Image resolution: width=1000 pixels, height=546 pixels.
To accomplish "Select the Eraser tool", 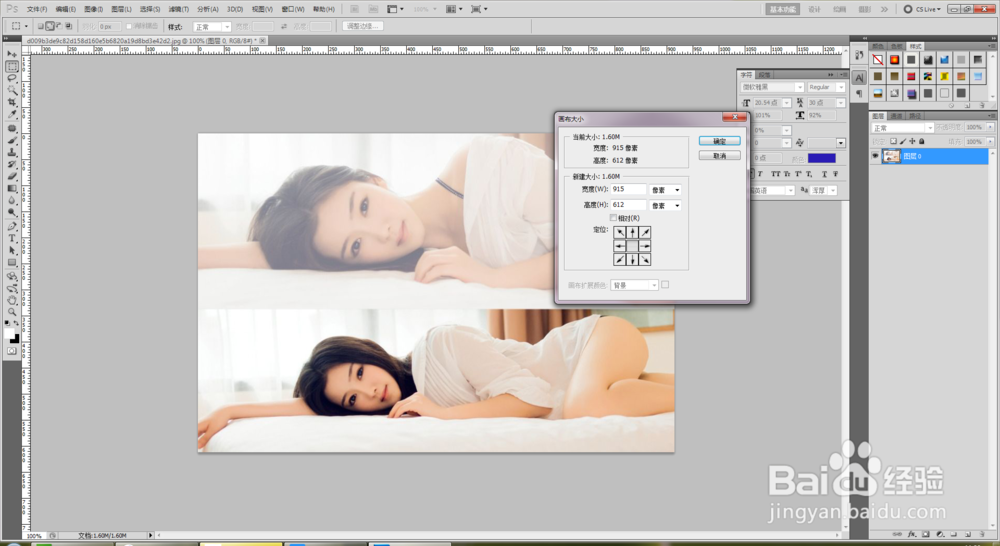I will (x=12, y=177).
